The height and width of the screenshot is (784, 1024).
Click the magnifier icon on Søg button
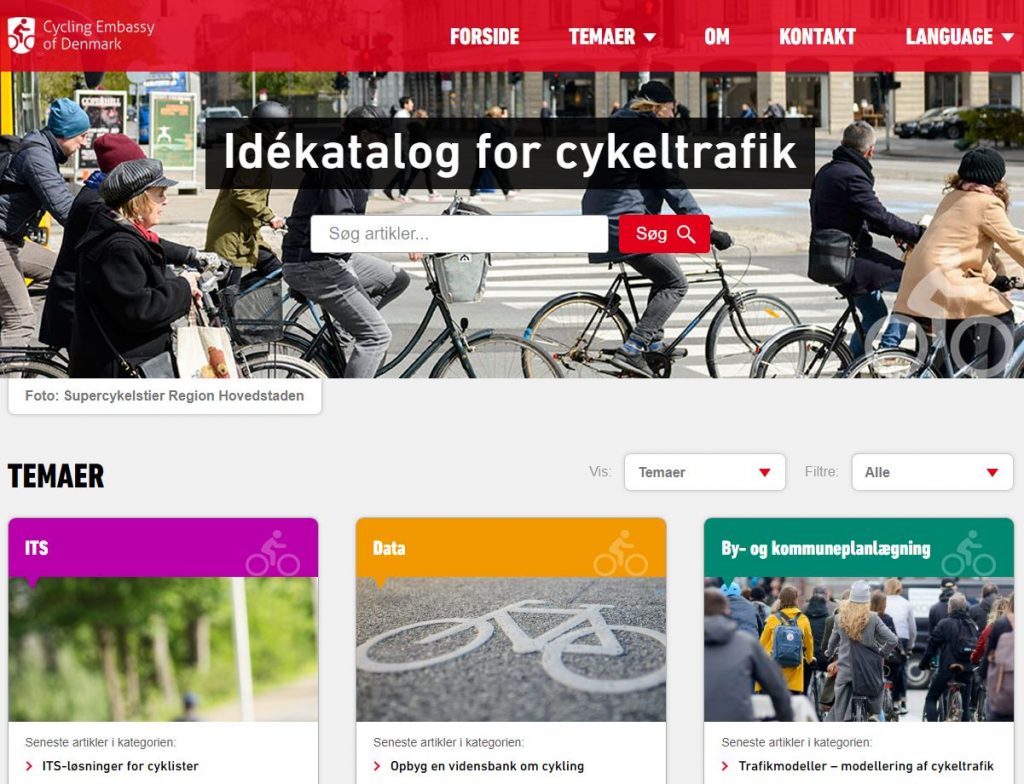686,234
